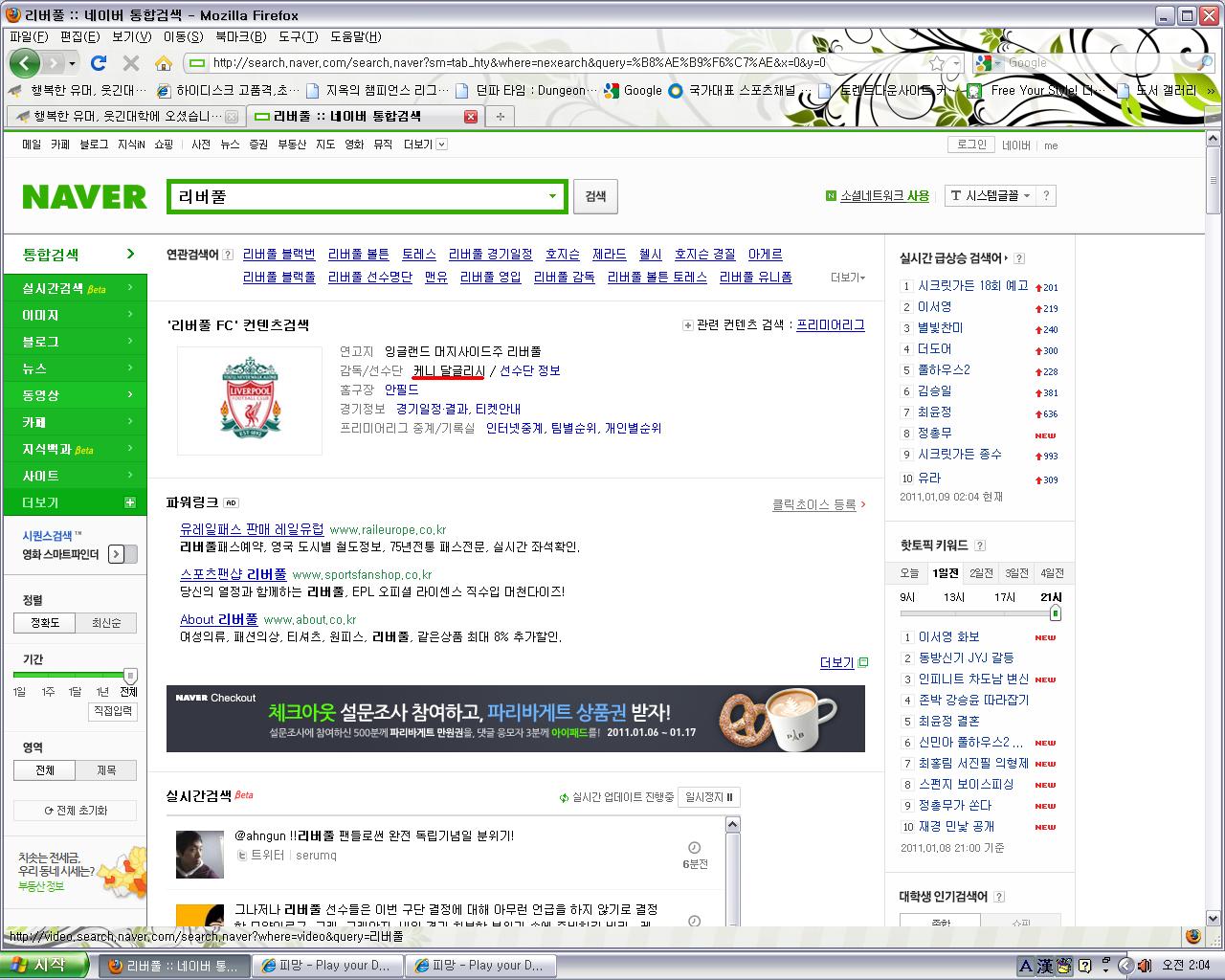Screen dimensions: 1225x980
Task: Reload the page with the refresh icon
Action: [98, 63]
